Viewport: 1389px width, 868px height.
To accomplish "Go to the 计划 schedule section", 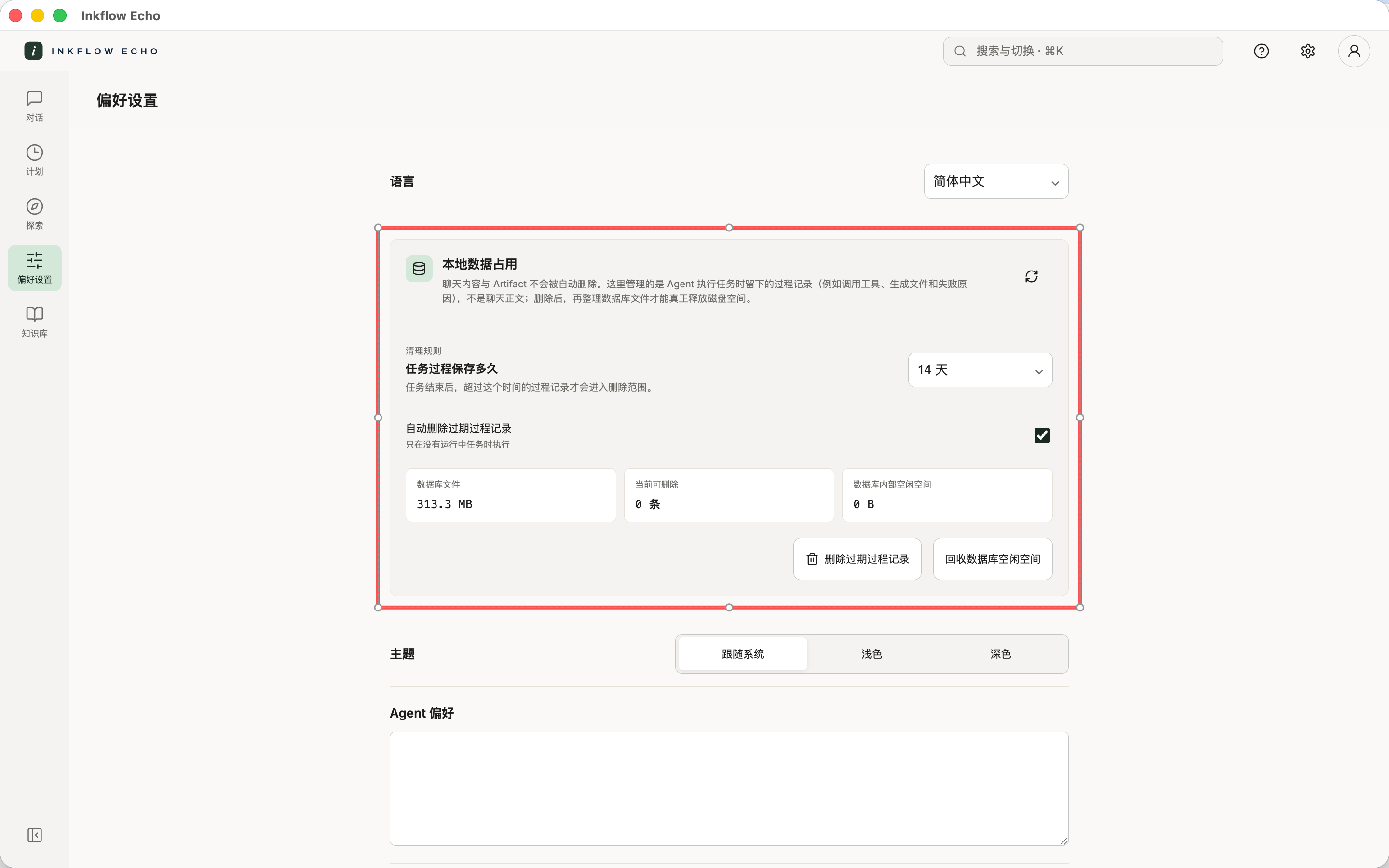I will [34, 160].
